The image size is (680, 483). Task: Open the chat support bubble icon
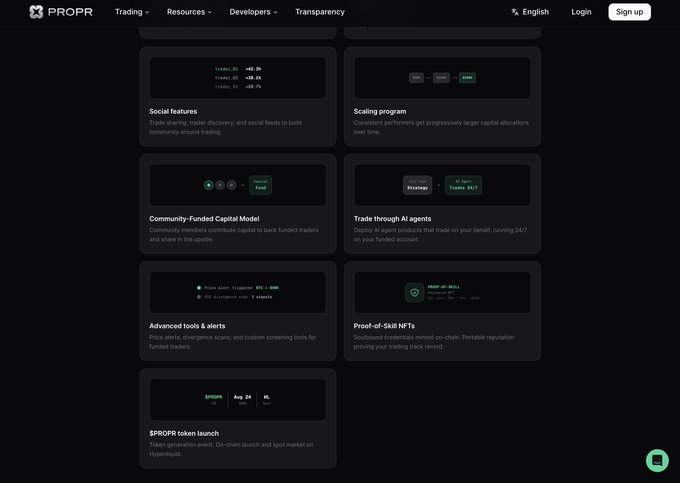[657, 460]
